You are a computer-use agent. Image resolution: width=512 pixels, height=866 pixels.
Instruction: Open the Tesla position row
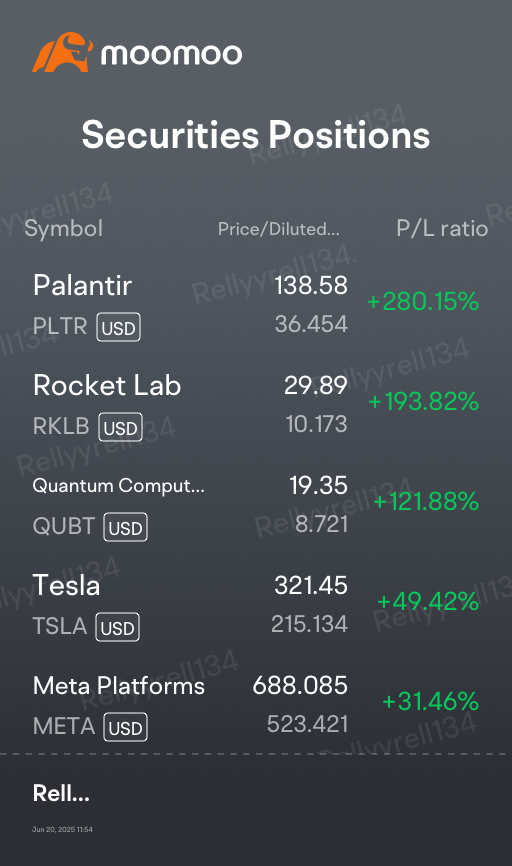(x=256, y=605)
